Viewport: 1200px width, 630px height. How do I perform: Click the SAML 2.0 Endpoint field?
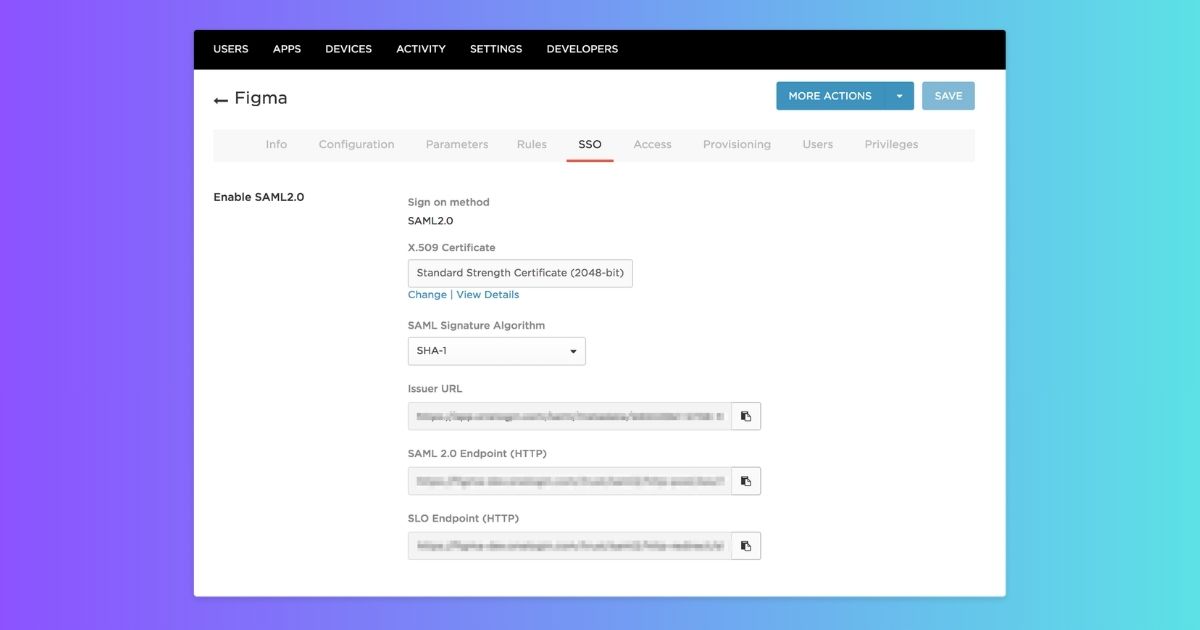570,481
